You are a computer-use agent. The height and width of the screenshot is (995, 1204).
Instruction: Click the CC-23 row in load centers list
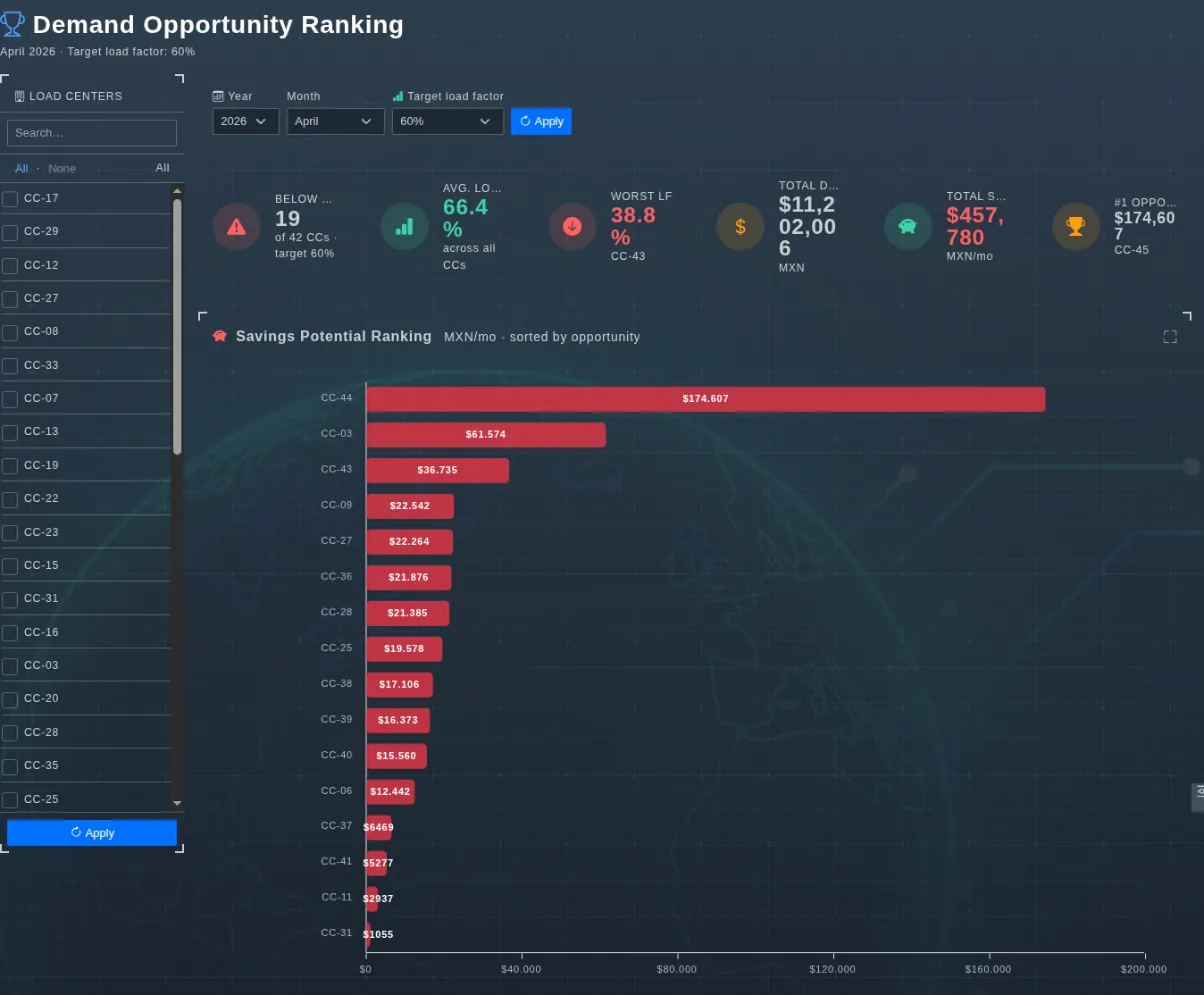[x=86, y=533]
